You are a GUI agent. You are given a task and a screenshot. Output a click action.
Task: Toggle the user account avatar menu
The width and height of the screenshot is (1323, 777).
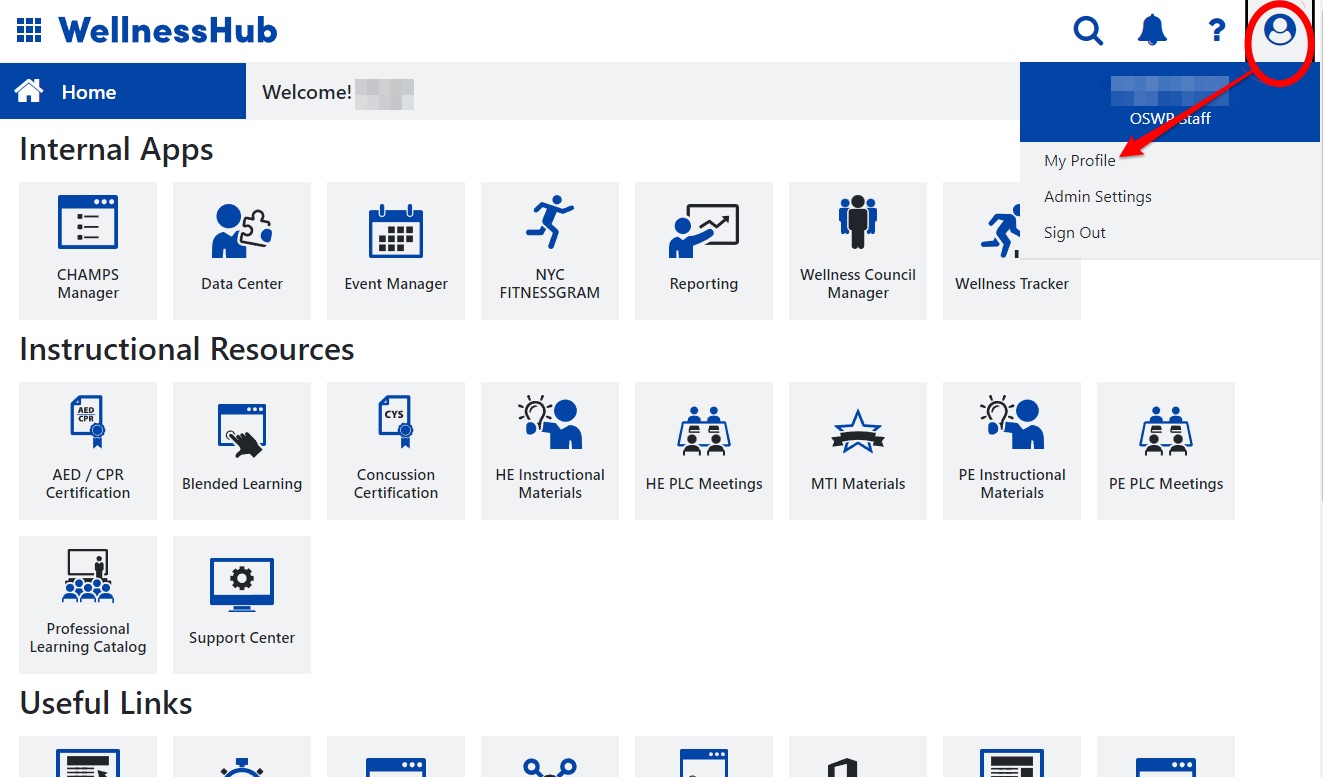pyautogui.click(x=1280, y=31)
